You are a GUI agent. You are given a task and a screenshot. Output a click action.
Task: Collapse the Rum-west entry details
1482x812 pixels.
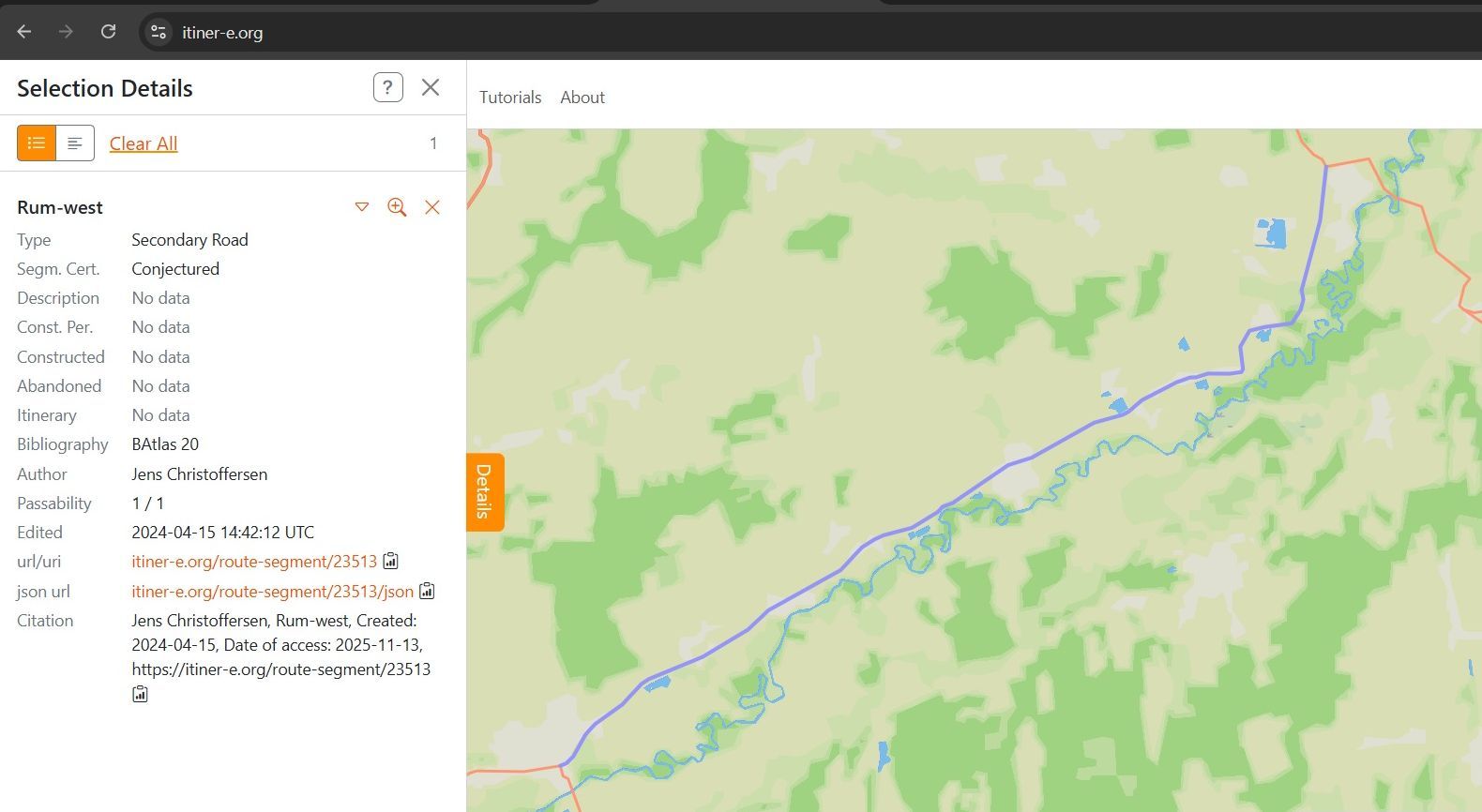click(x=362, y=207)
